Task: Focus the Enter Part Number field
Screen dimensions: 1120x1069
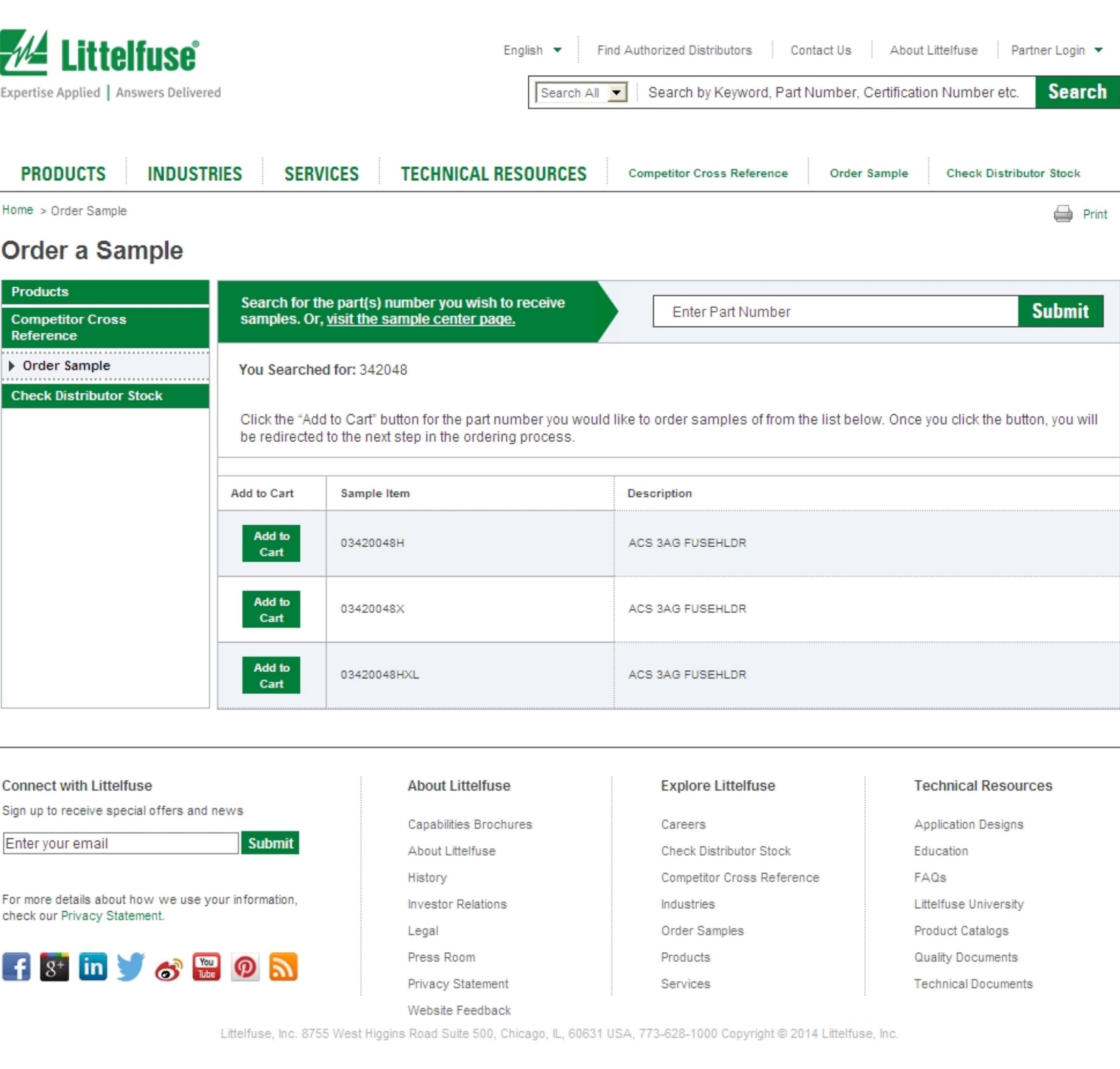Action: (836, 311)
